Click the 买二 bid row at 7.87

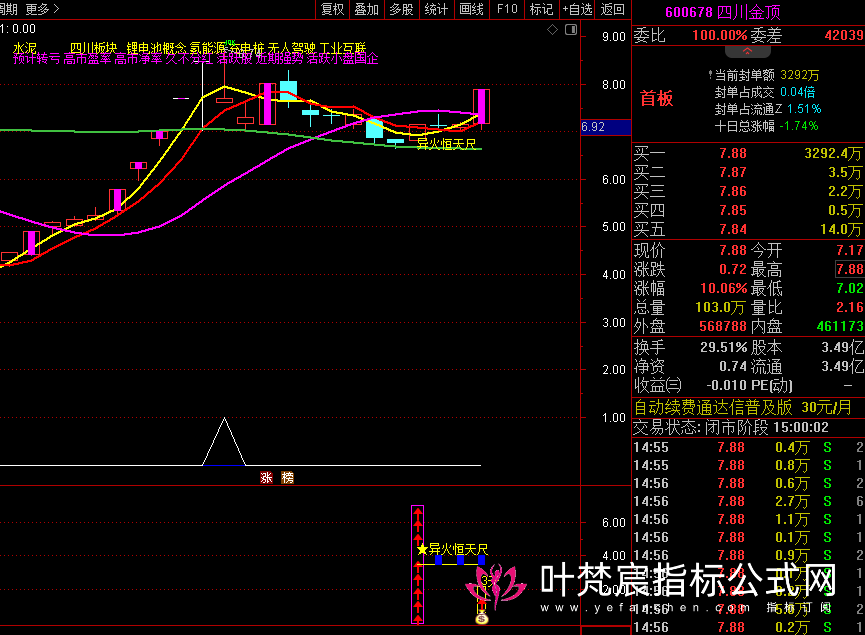pyautogui.click(x=748, y=173)
